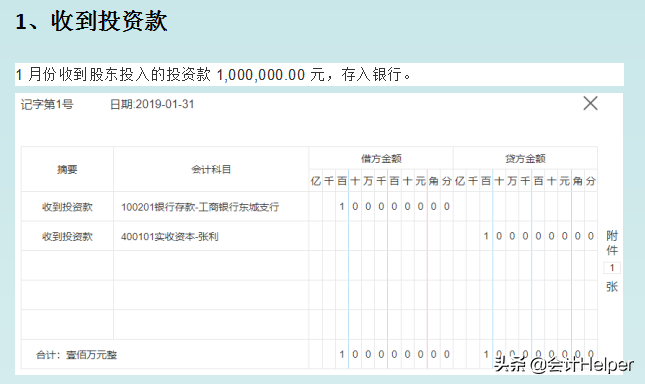
Task: Select the voucher number 记字第1号
Action: [47, 104]
